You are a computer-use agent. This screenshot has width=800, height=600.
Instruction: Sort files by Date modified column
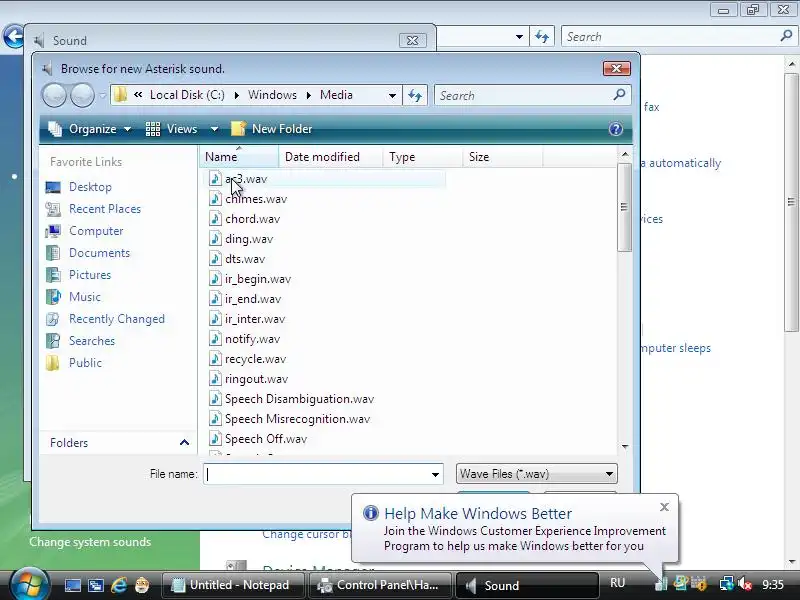click(x=331, y=157)
